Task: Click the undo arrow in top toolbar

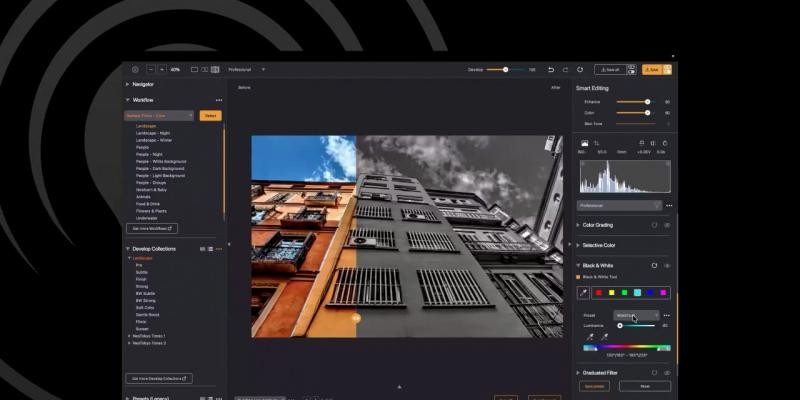Action: click(x=550, y=70)
